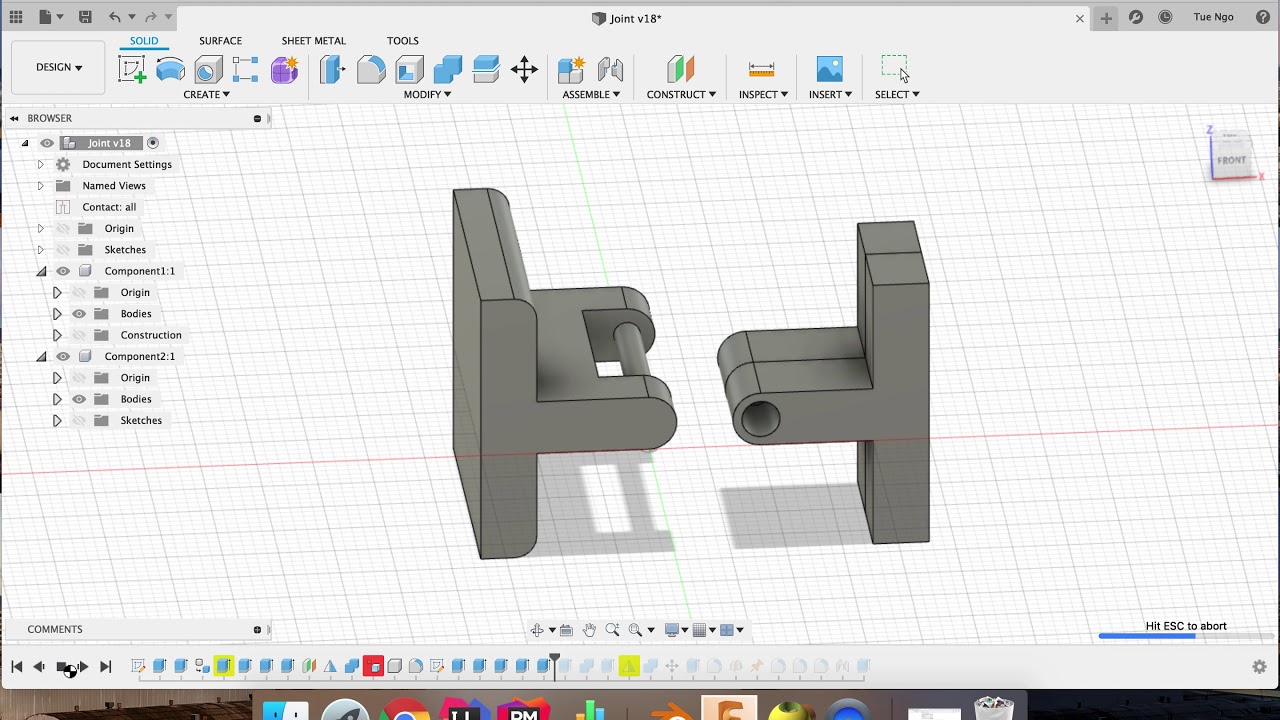Toggle visibility of Bodies under Component2:1

click(79, 399)
